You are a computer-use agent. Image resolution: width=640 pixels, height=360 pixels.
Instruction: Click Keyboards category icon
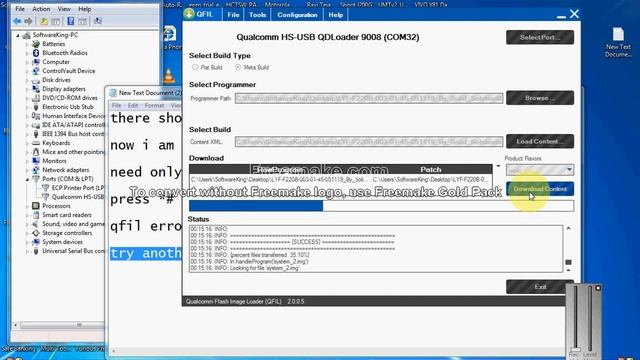click(x=36, y=143)
